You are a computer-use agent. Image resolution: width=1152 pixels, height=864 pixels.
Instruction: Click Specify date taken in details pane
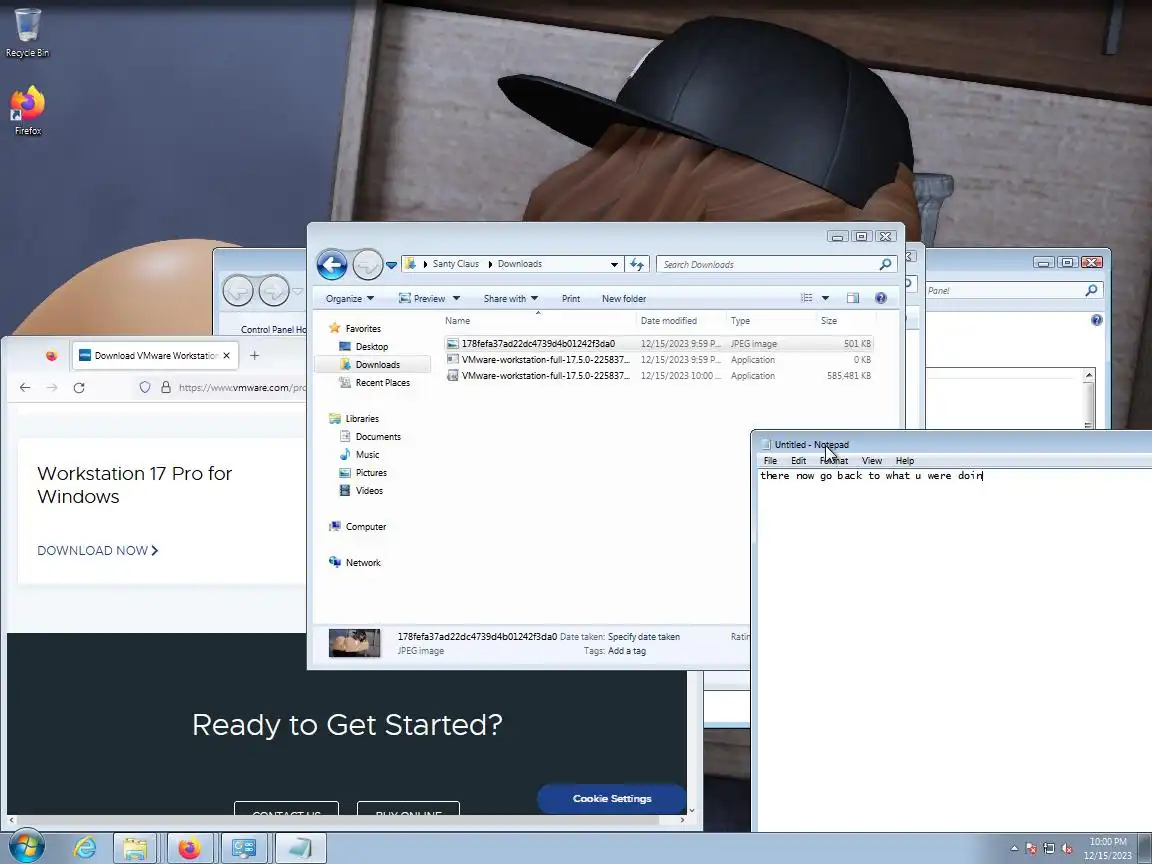pos(644,637)
